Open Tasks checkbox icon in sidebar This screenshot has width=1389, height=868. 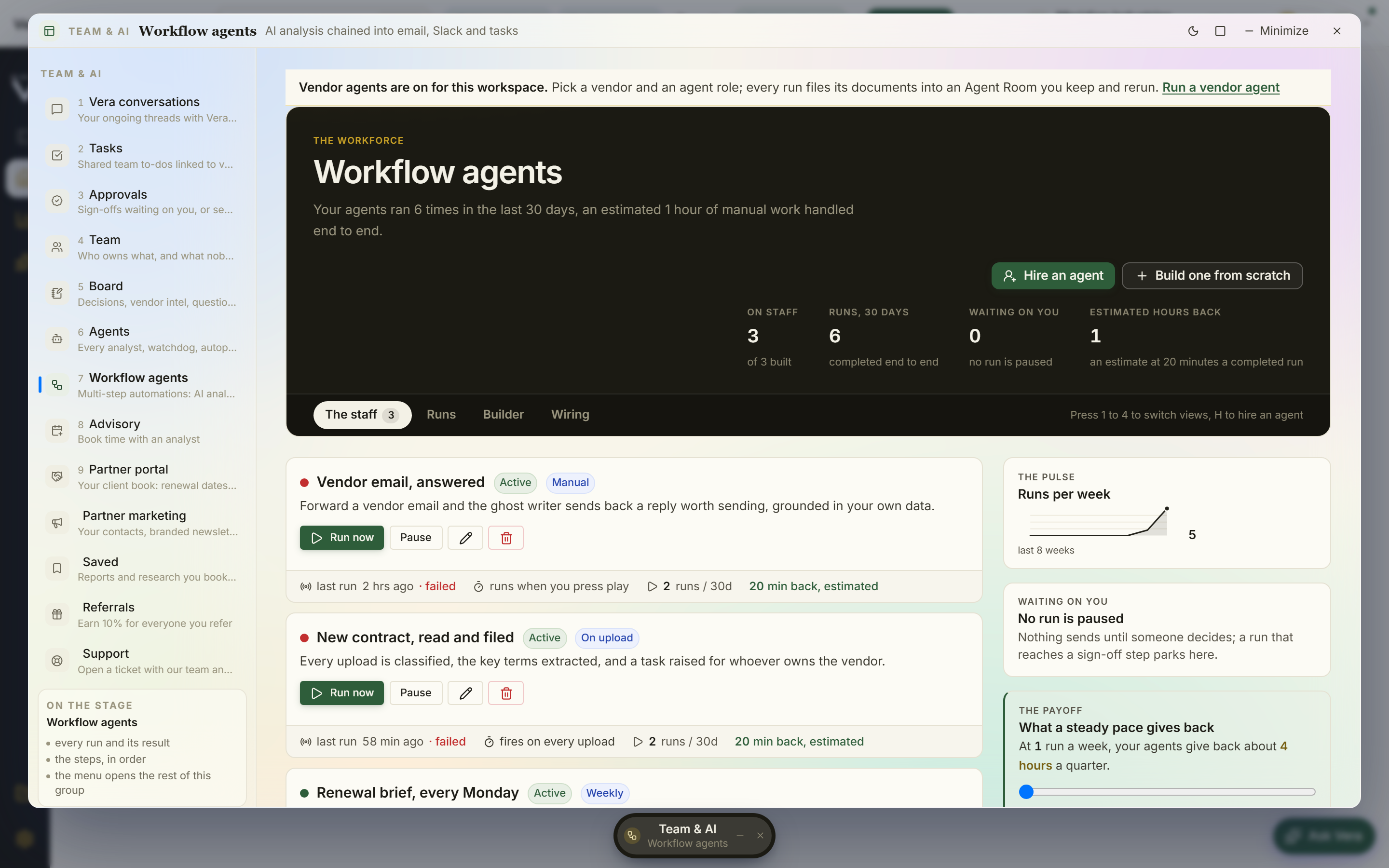tap(57, 156)
